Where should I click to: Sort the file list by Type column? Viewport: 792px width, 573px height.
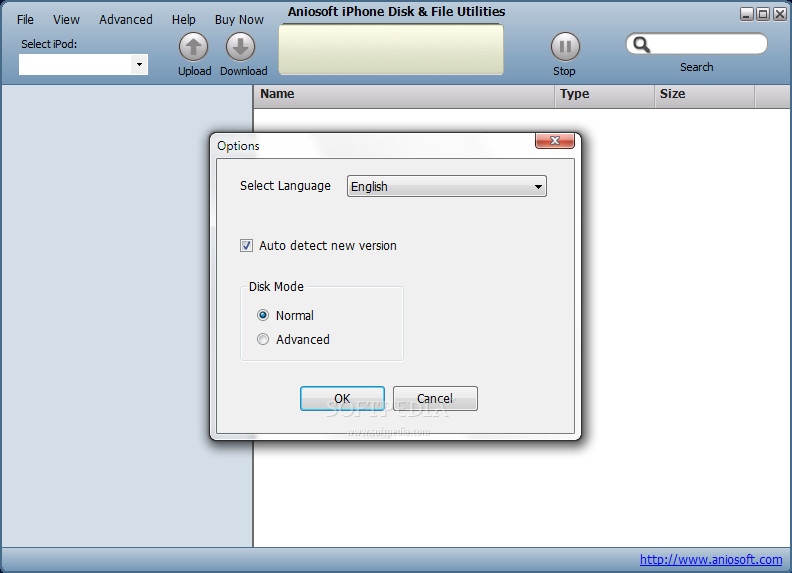click(605, 96)
